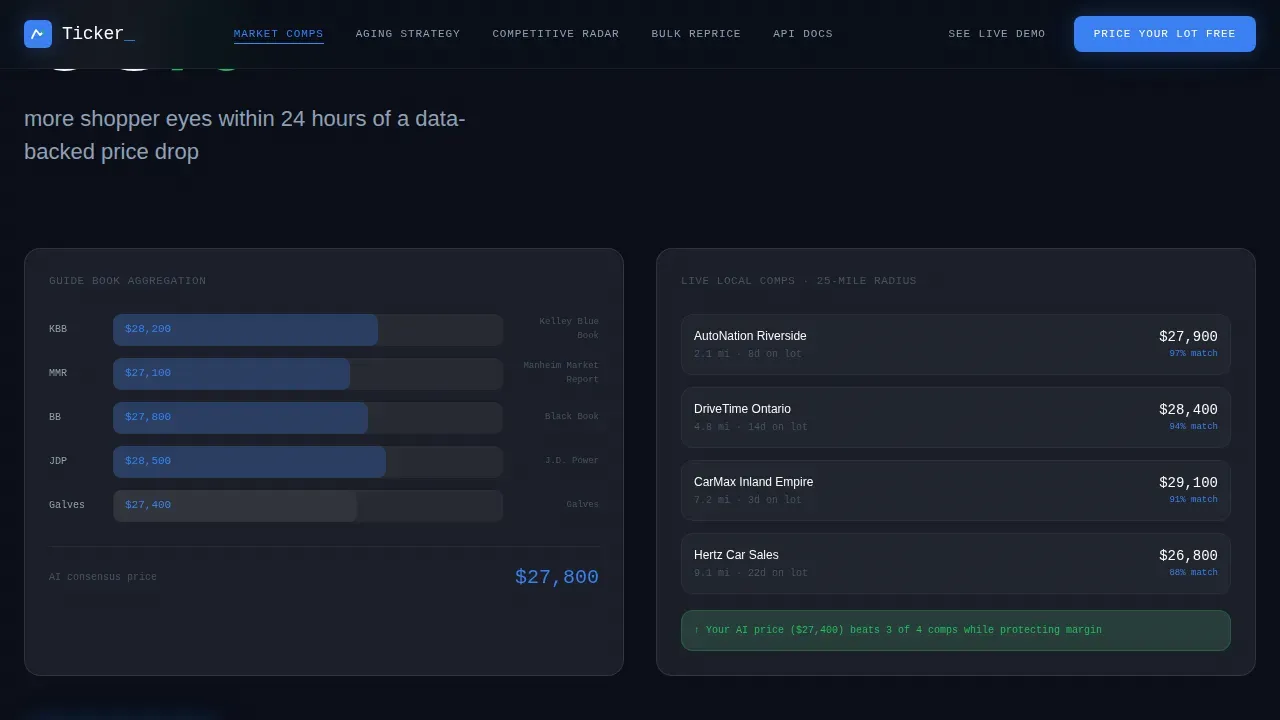1280x720 pixels.
Task: Click the $27,900 AutoNation price
Action: [x=1188, y=337]
